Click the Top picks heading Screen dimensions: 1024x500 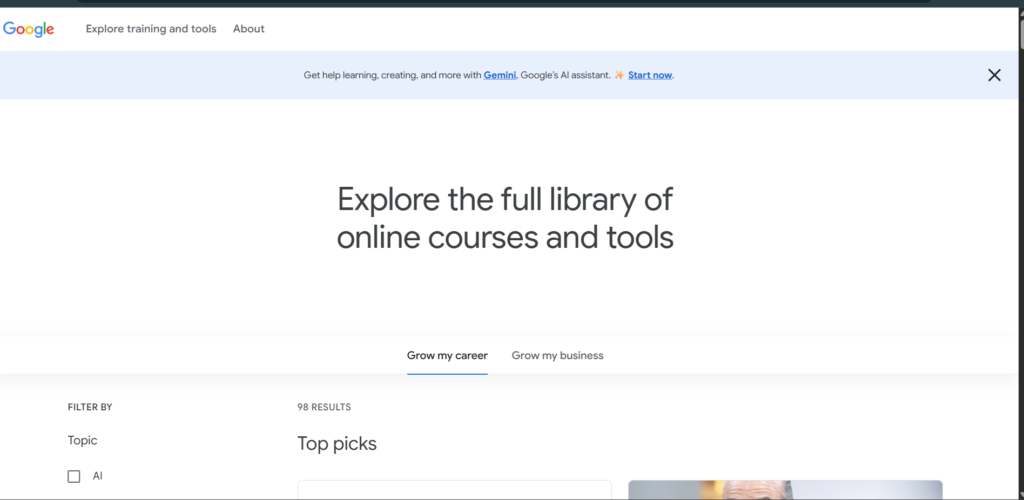[337, 444]
